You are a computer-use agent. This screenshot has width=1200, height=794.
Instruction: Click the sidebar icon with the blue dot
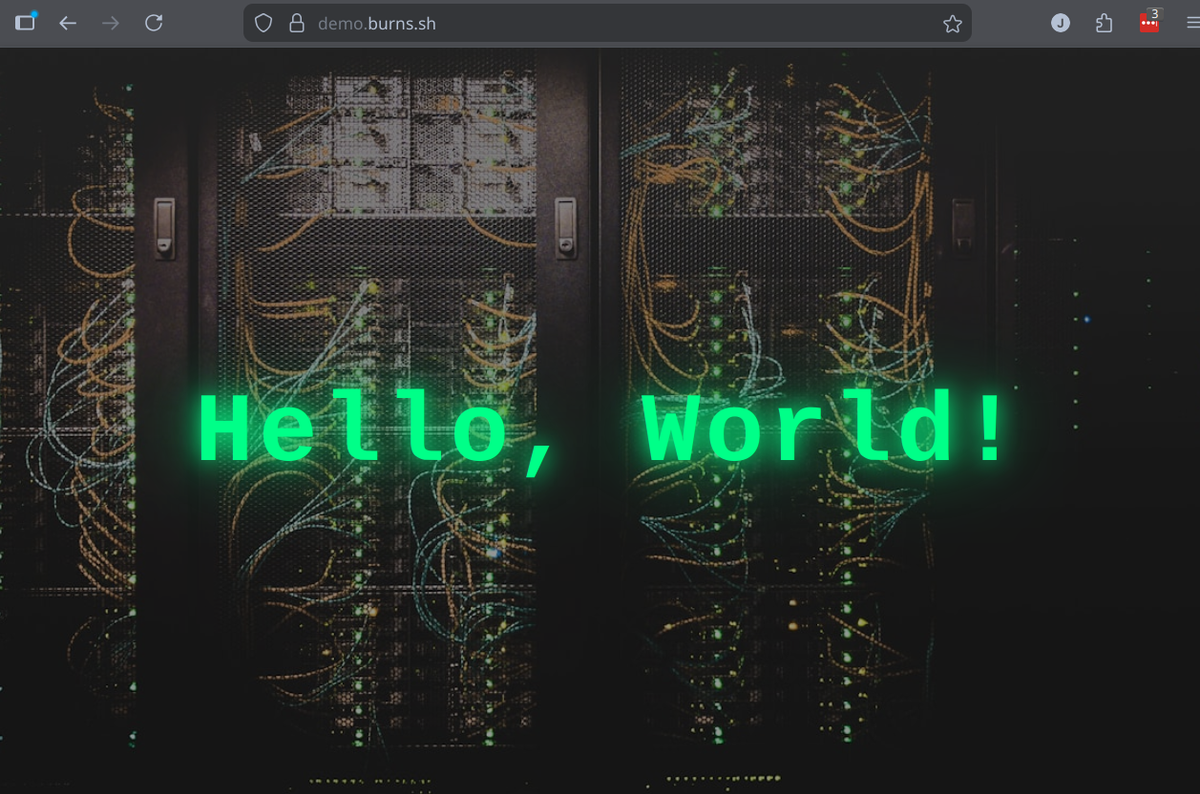point(25,21)
